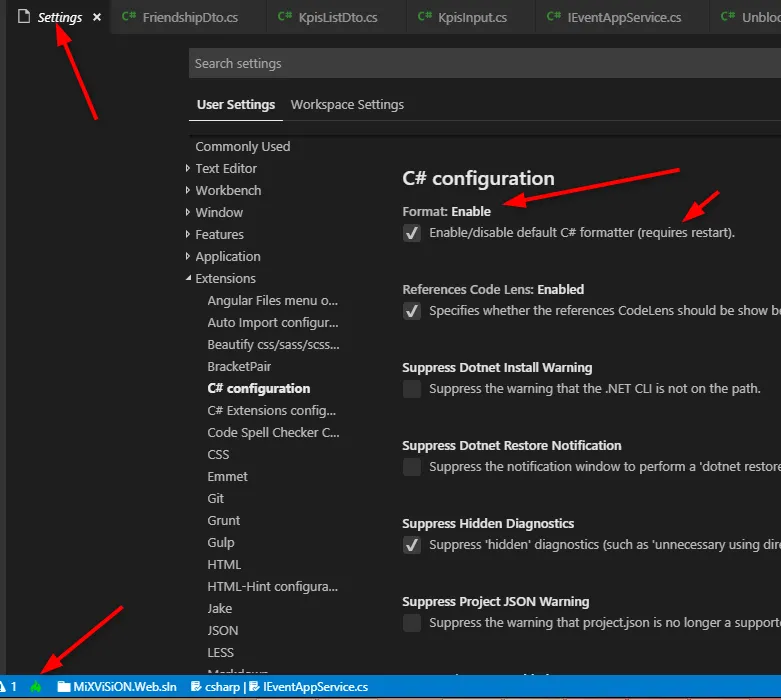Click the C# icon on IEventAppService.cs tab
781x700 pixels.
pyautogui.click(x=554, y=16)
